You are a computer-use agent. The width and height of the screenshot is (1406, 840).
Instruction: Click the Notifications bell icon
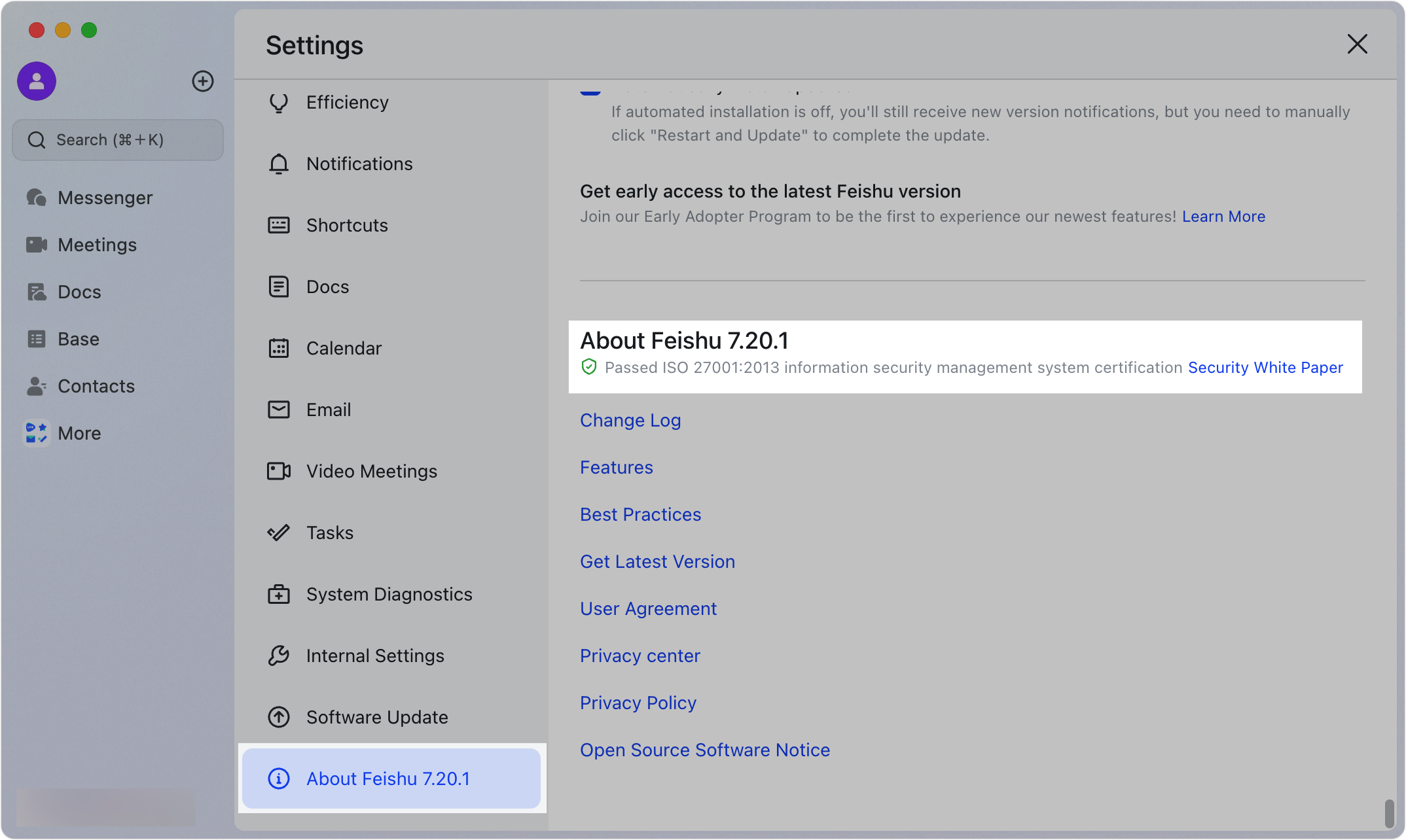[279, 164]
